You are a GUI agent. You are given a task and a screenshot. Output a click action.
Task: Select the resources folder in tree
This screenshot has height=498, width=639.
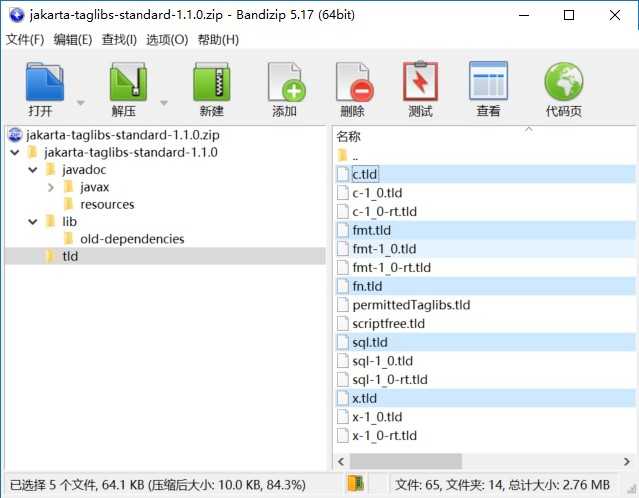[107, 205]
